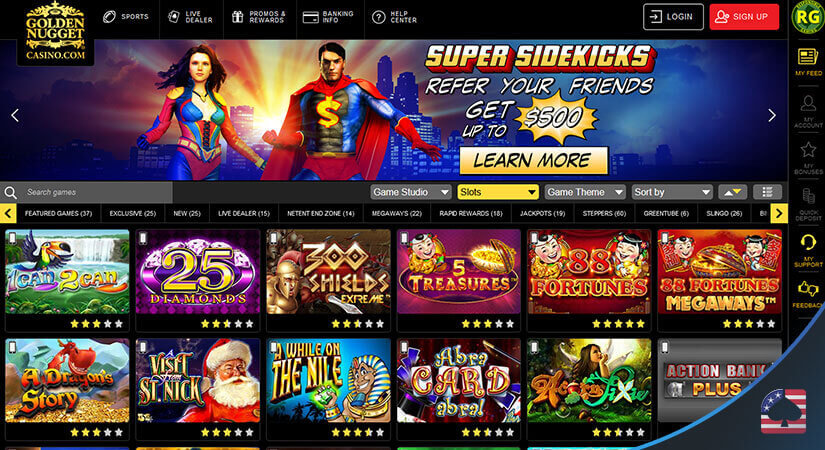Open the Game Theme dropdown

[585, 192]
